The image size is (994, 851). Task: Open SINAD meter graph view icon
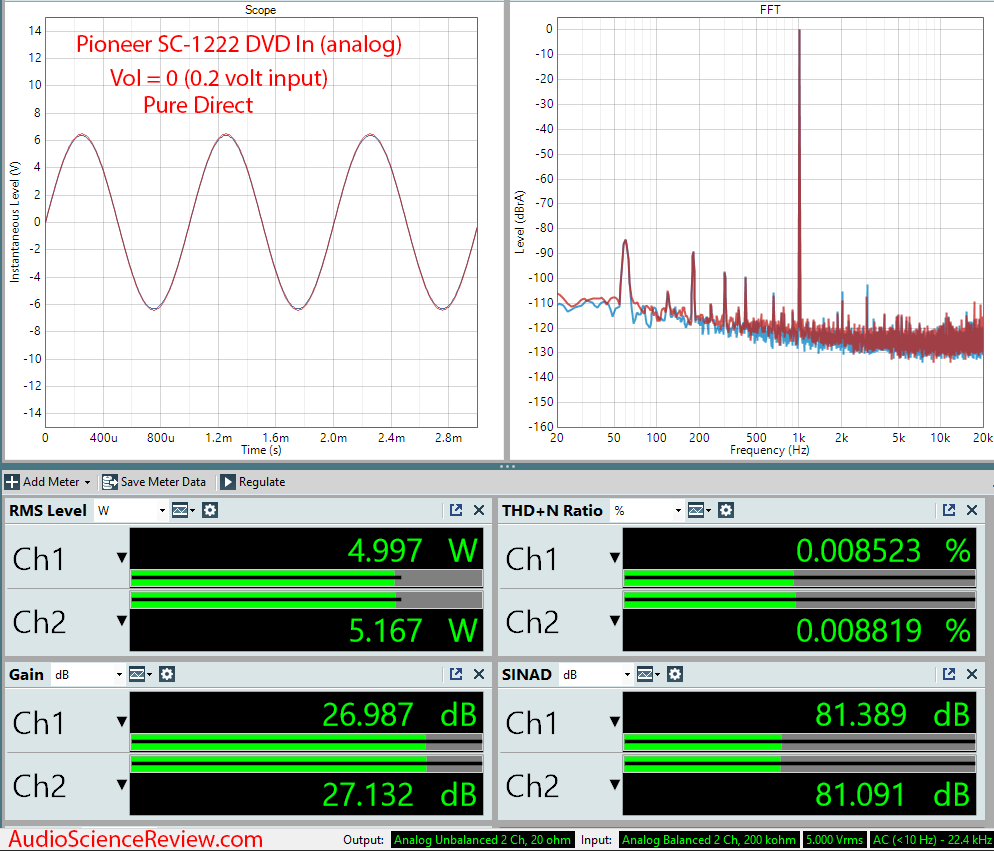[646, 675]
